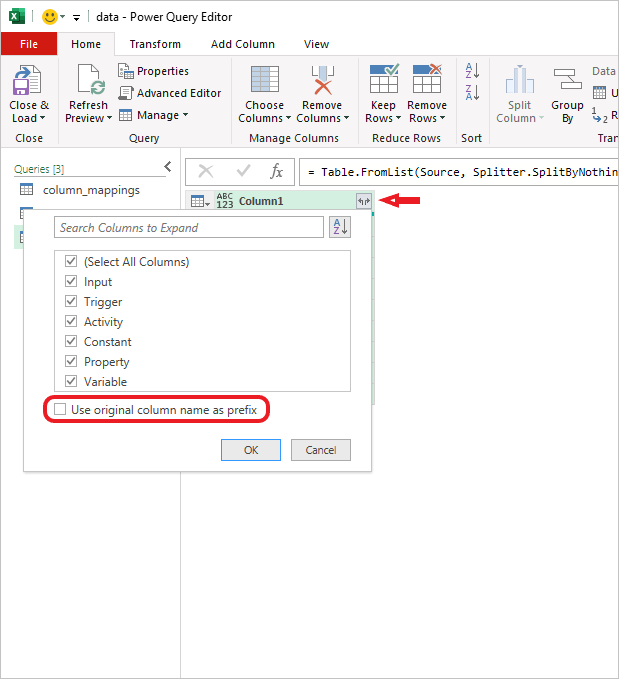Click the Keep Rows icon
The height and width of the screenshot is (679, 619).
pos(384,79)
